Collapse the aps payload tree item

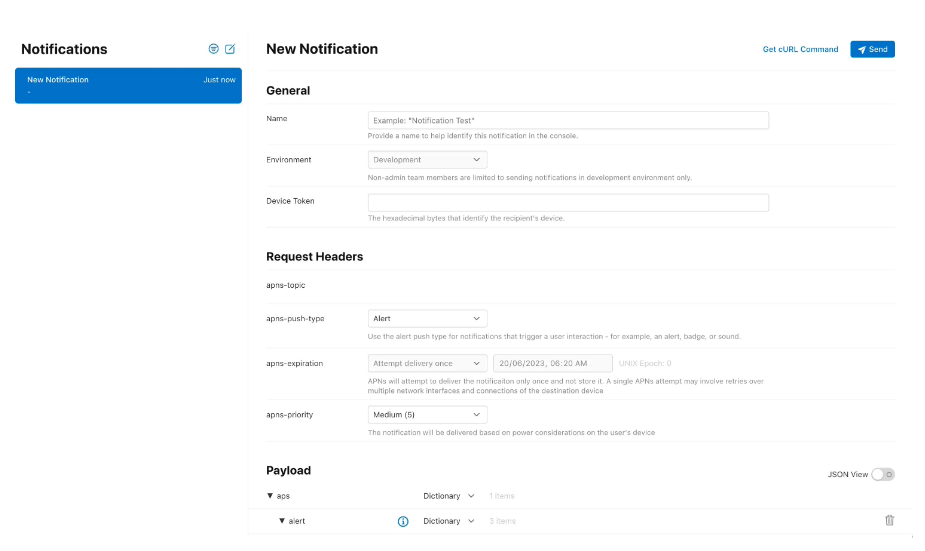(x=270, y=496)
